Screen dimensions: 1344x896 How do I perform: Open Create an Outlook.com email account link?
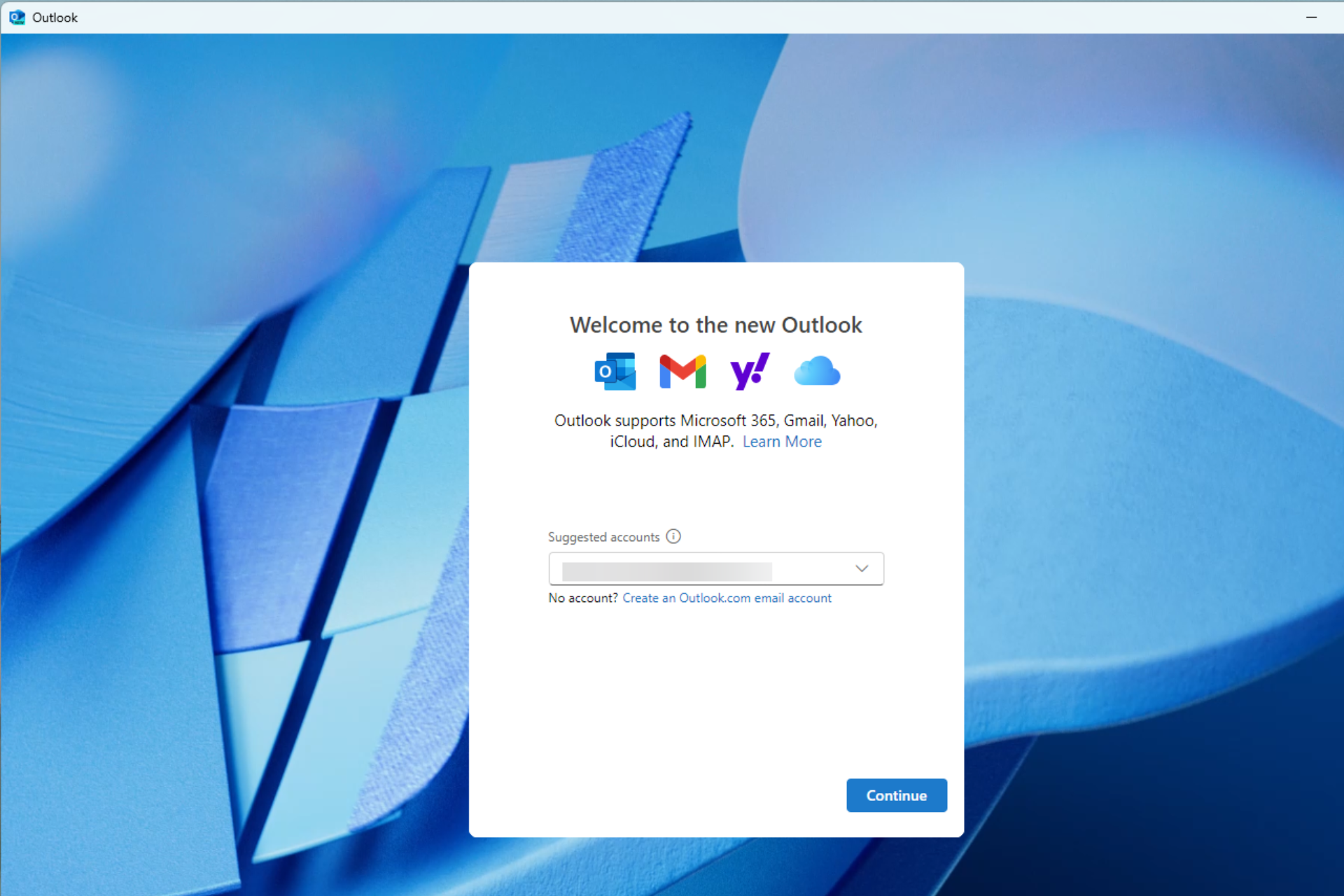(727, 598)
